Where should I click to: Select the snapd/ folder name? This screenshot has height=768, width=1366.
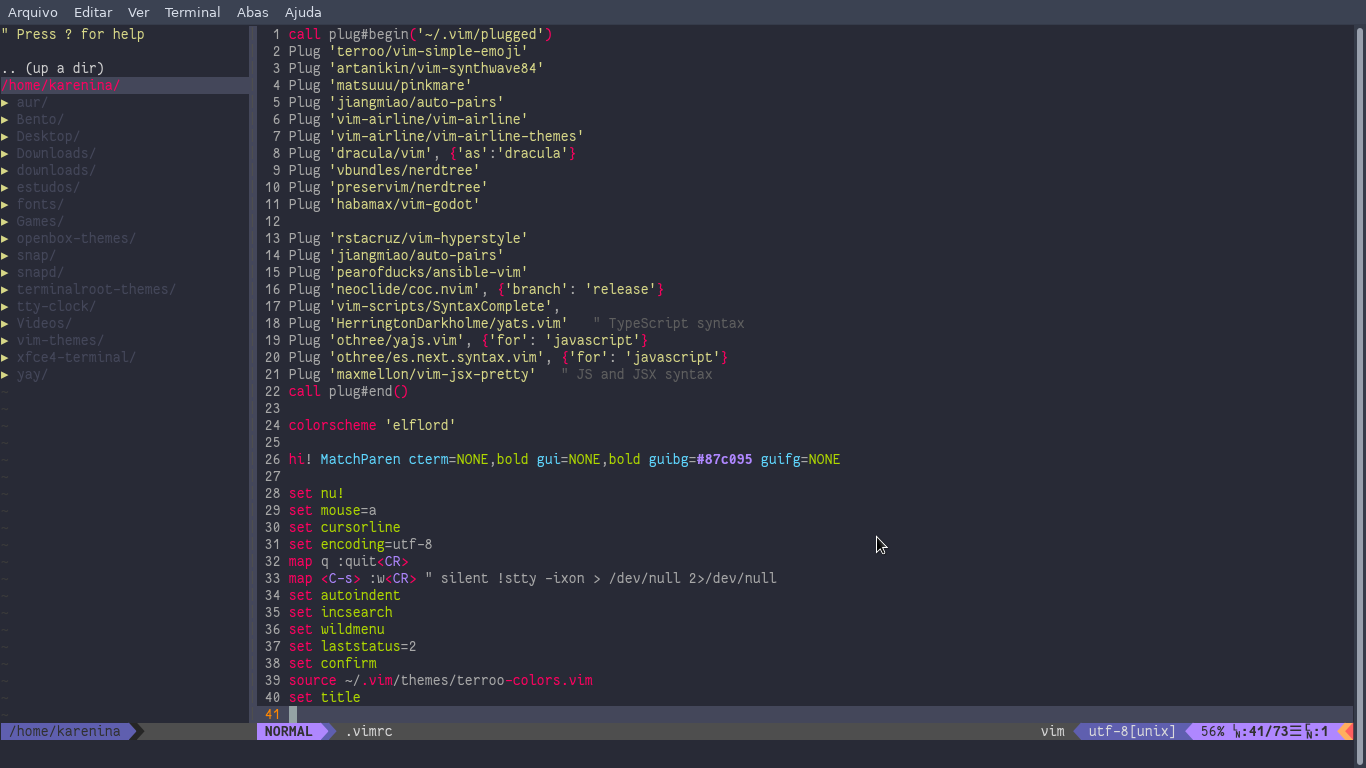point(40,272)
